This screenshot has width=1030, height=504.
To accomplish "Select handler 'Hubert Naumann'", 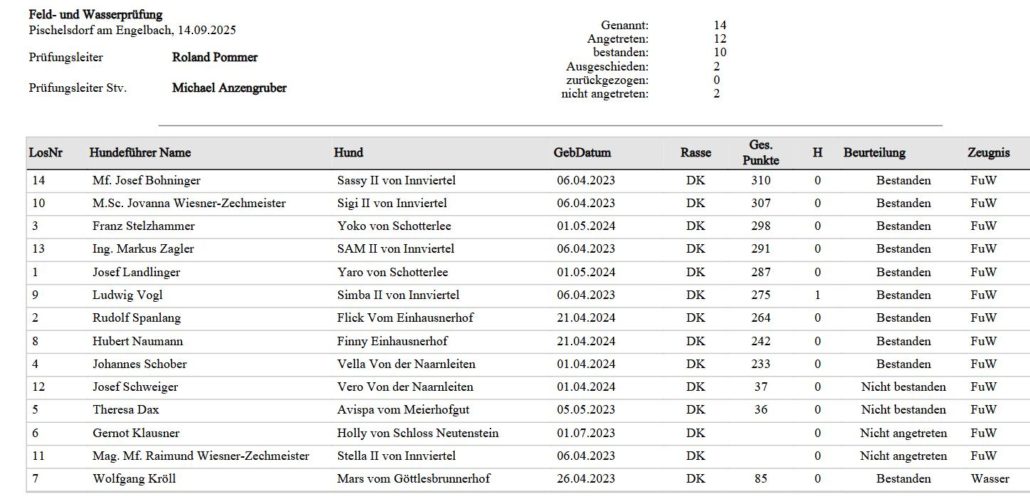I will (138, 341).
